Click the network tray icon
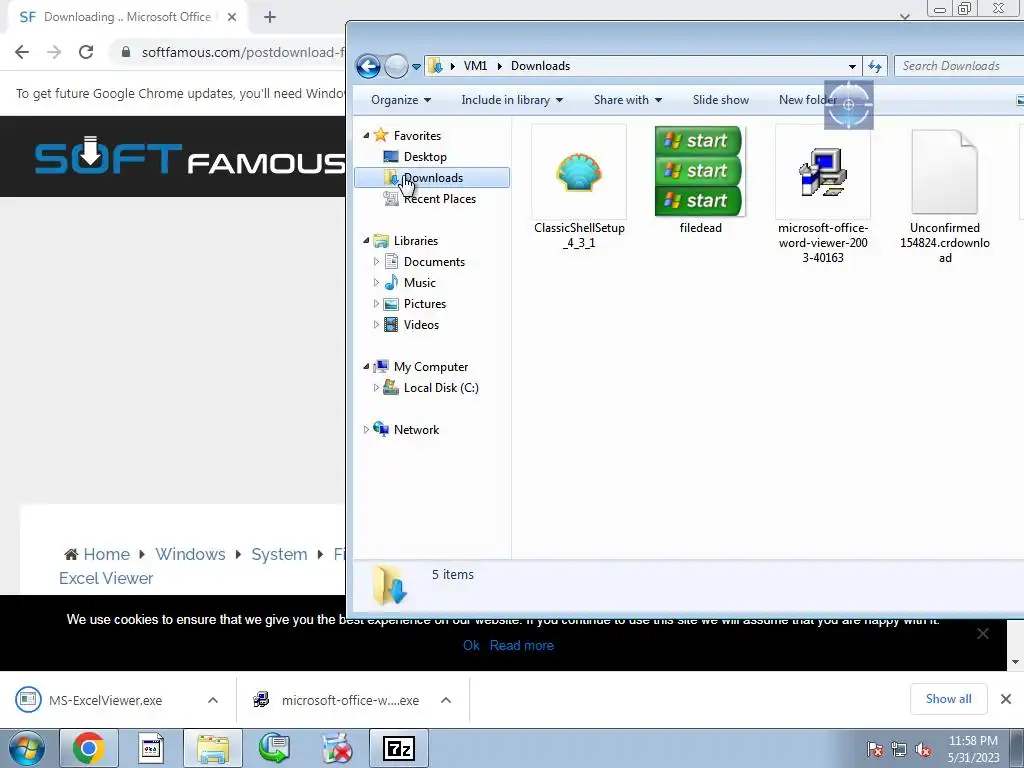The image size is (1024, 768). [899, 750]
